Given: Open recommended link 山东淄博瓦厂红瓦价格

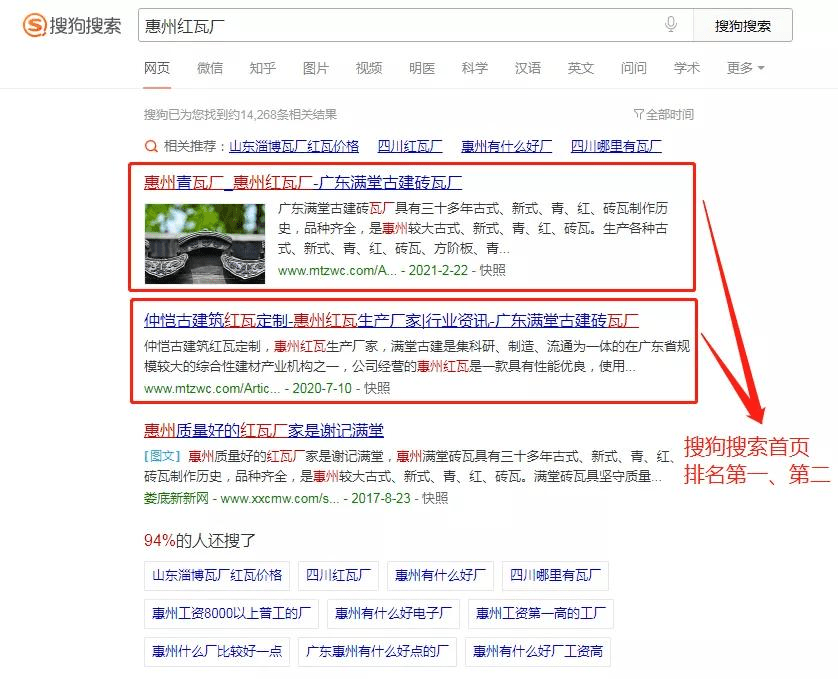Looking at the screenshot, I should (294, 146).
